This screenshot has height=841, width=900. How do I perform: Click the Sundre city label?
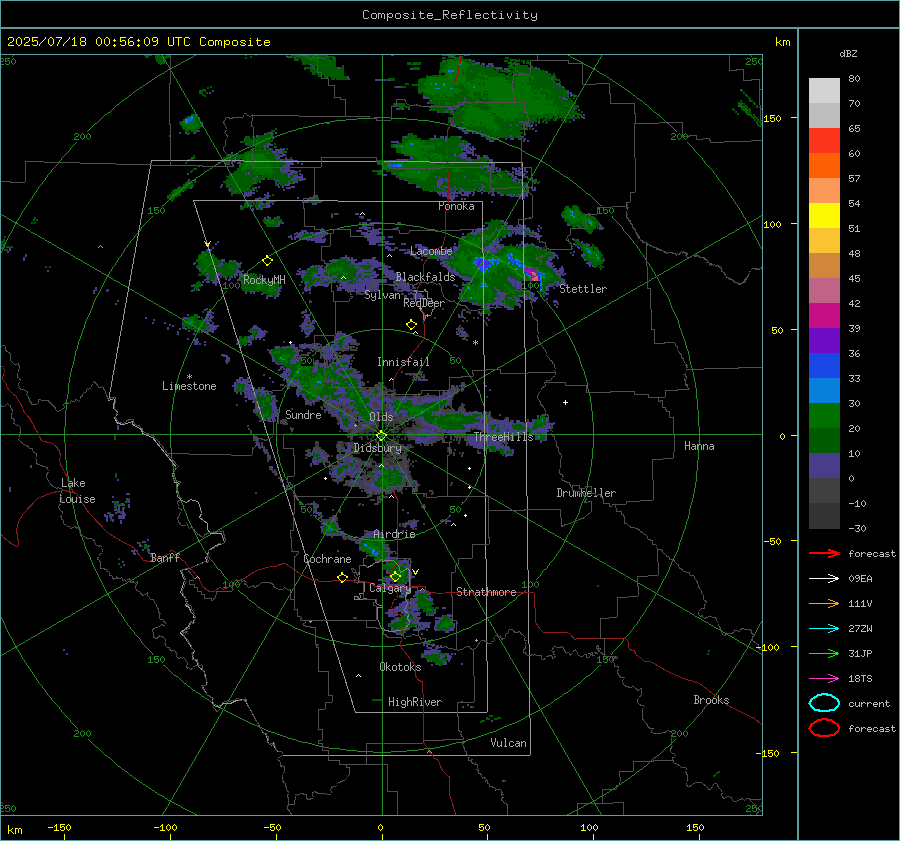point(303,414)
